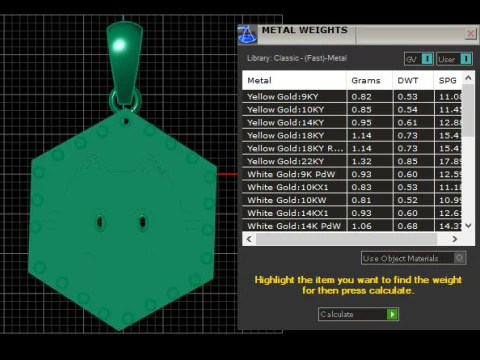Image resolution: width=480 pixels, height=360 pixels.
Task: Click the 1.32 grams value for 22KY
Action: pyautogui.click(x=361, y=161)
